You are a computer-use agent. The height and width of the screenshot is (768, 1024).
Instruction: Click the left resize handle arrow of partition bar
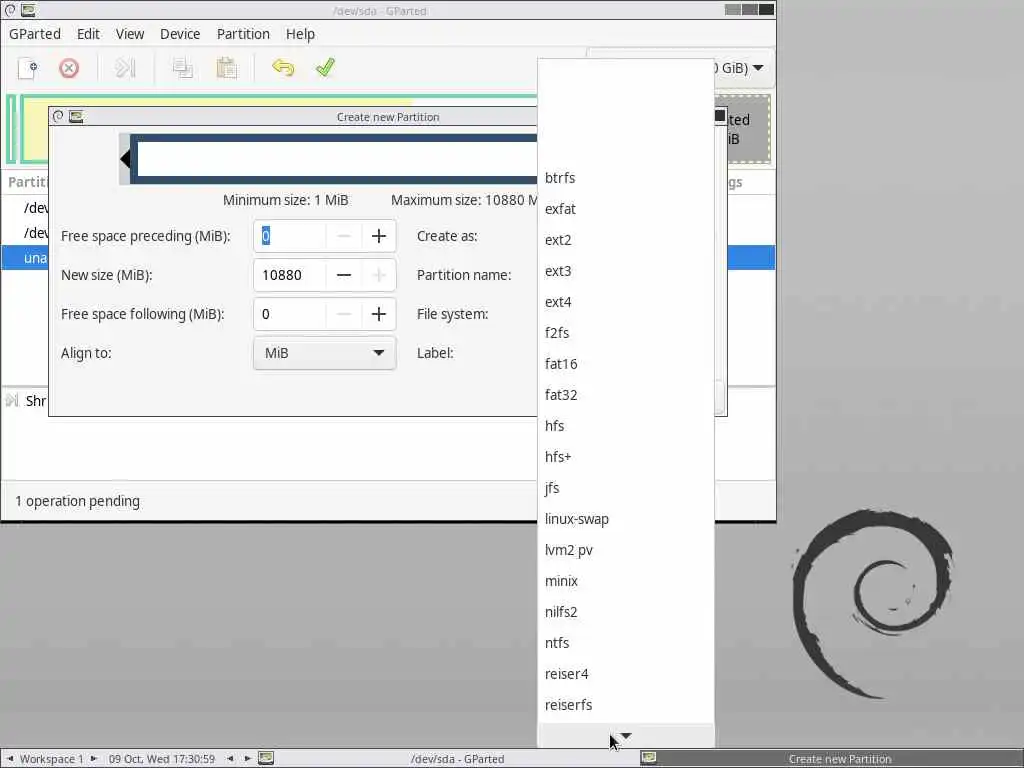tap(125, 159)
